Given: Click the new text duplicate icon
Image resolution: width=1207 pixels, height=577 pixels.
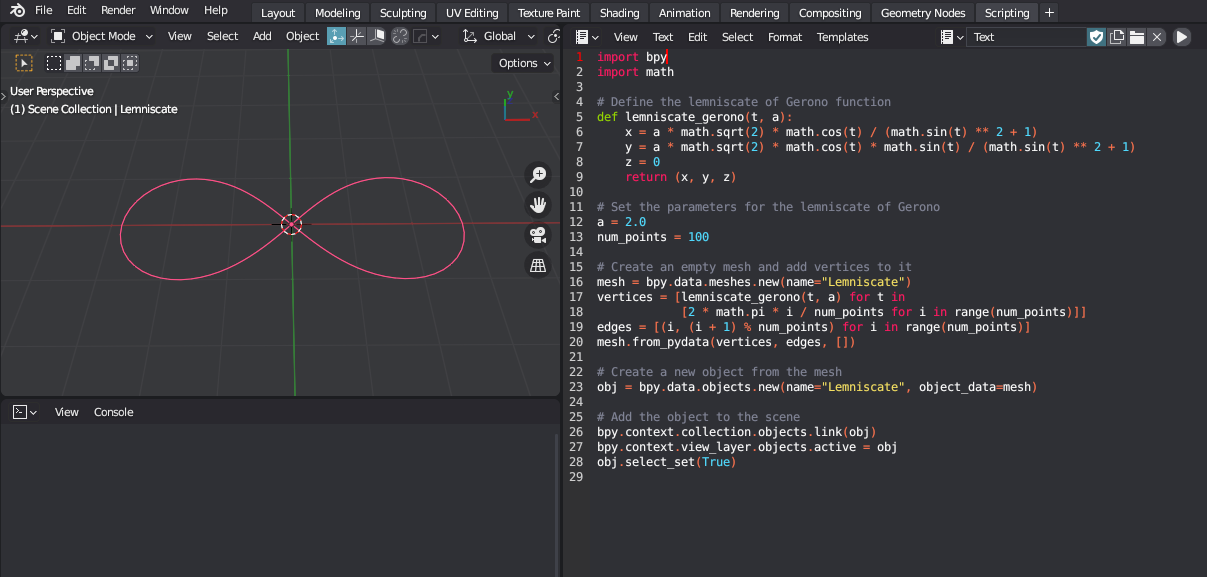Looking at the screenshot, I should click(x=1117, y=37).
